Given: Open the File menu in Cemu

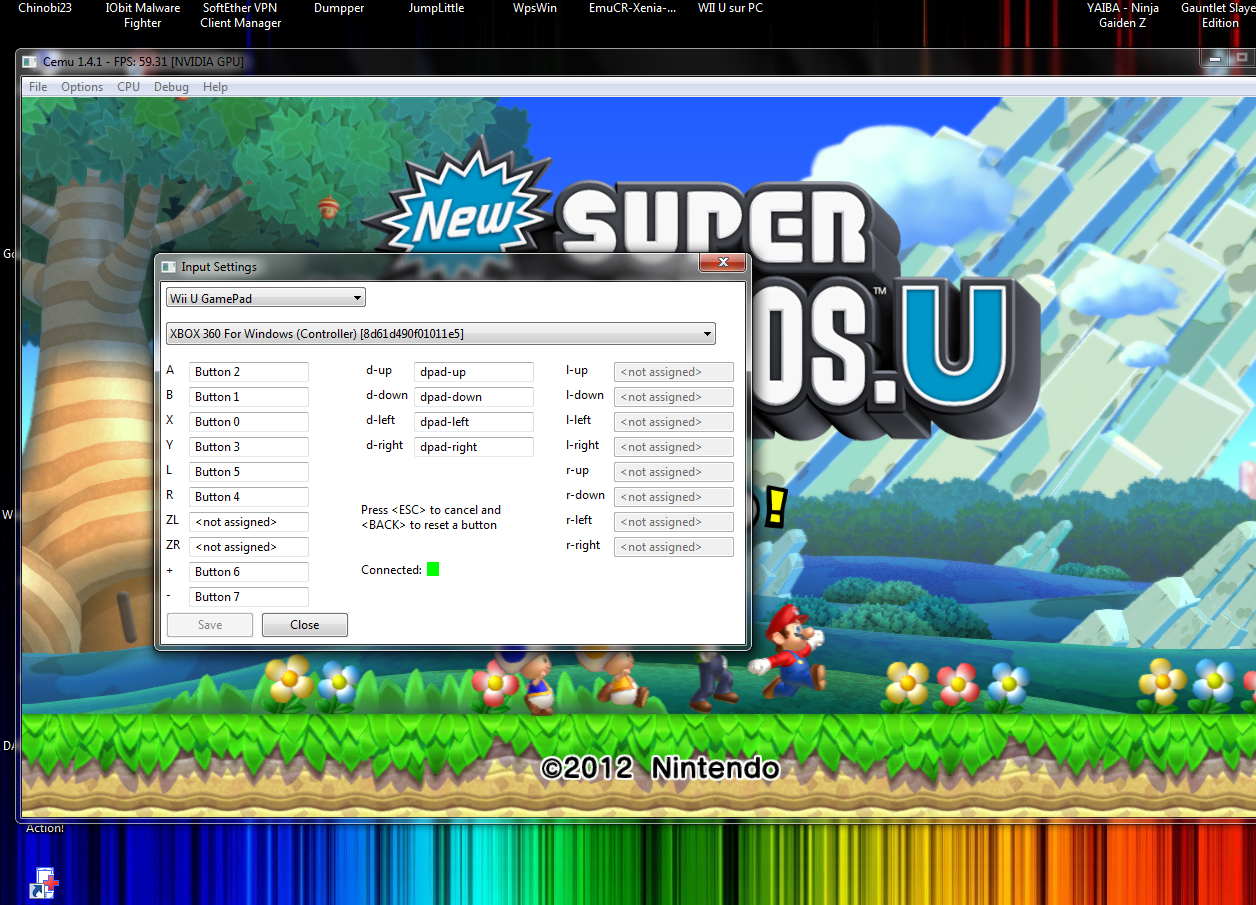Looking at the screenshot, I should pos(38,87).
